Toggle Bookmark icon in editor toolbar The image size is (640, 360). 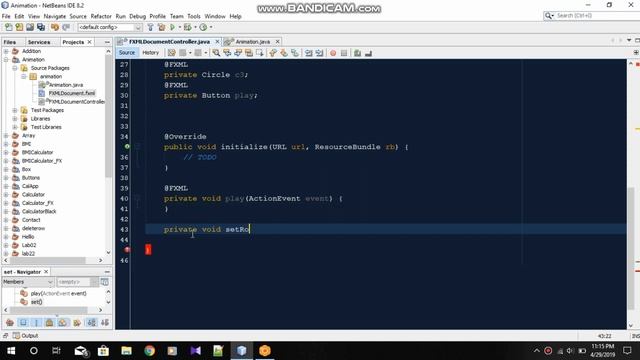pos(295,53)
